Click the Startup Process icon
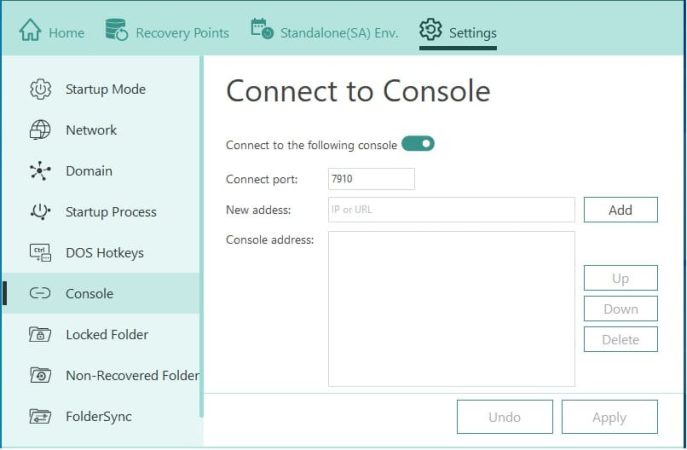This screenshot has height=450, width=687. pyautogui.click(x=40, y=212)
